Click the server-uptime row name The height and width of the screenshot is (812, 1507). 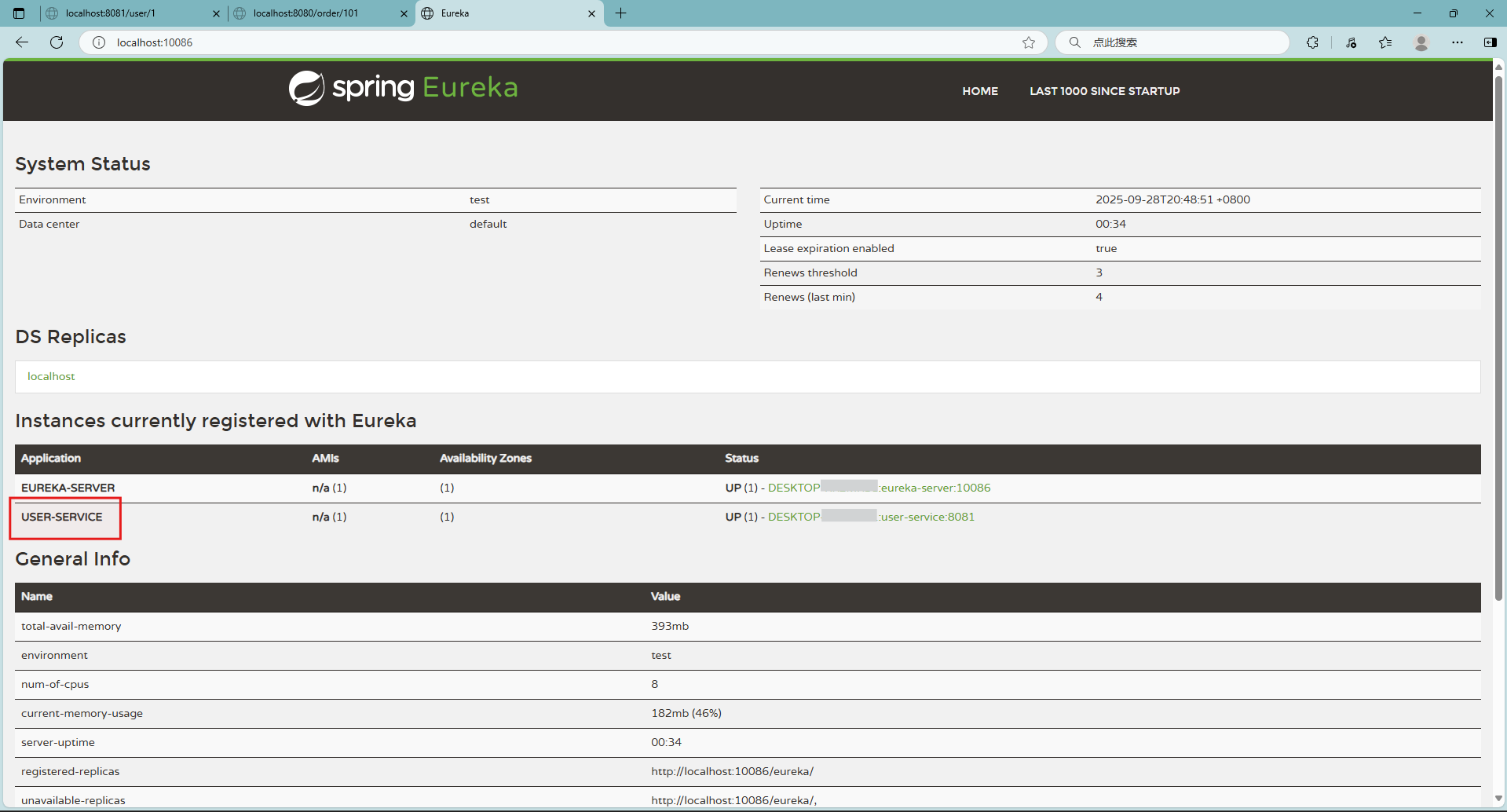[58, 742]
